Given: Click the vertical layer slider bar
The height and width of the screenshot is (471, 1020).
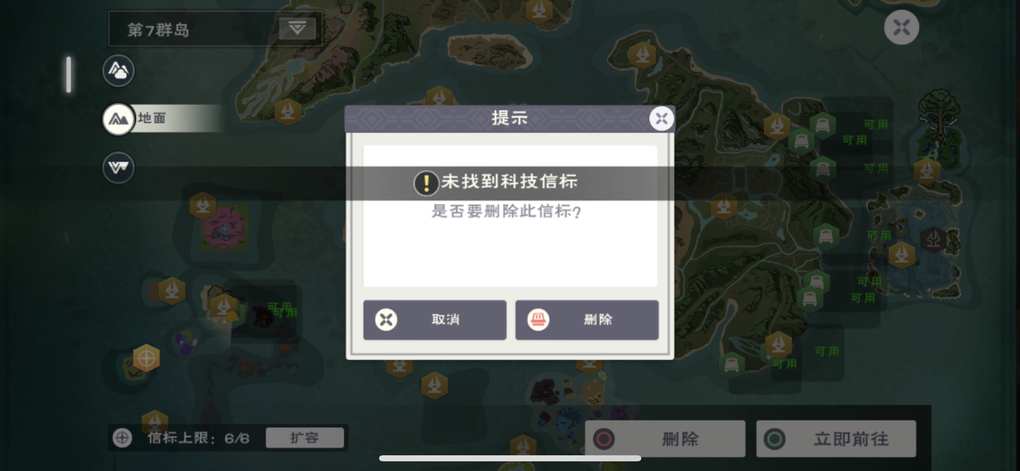Looking at the screenshot, I should pyautogui.click(x=68, y=74).
